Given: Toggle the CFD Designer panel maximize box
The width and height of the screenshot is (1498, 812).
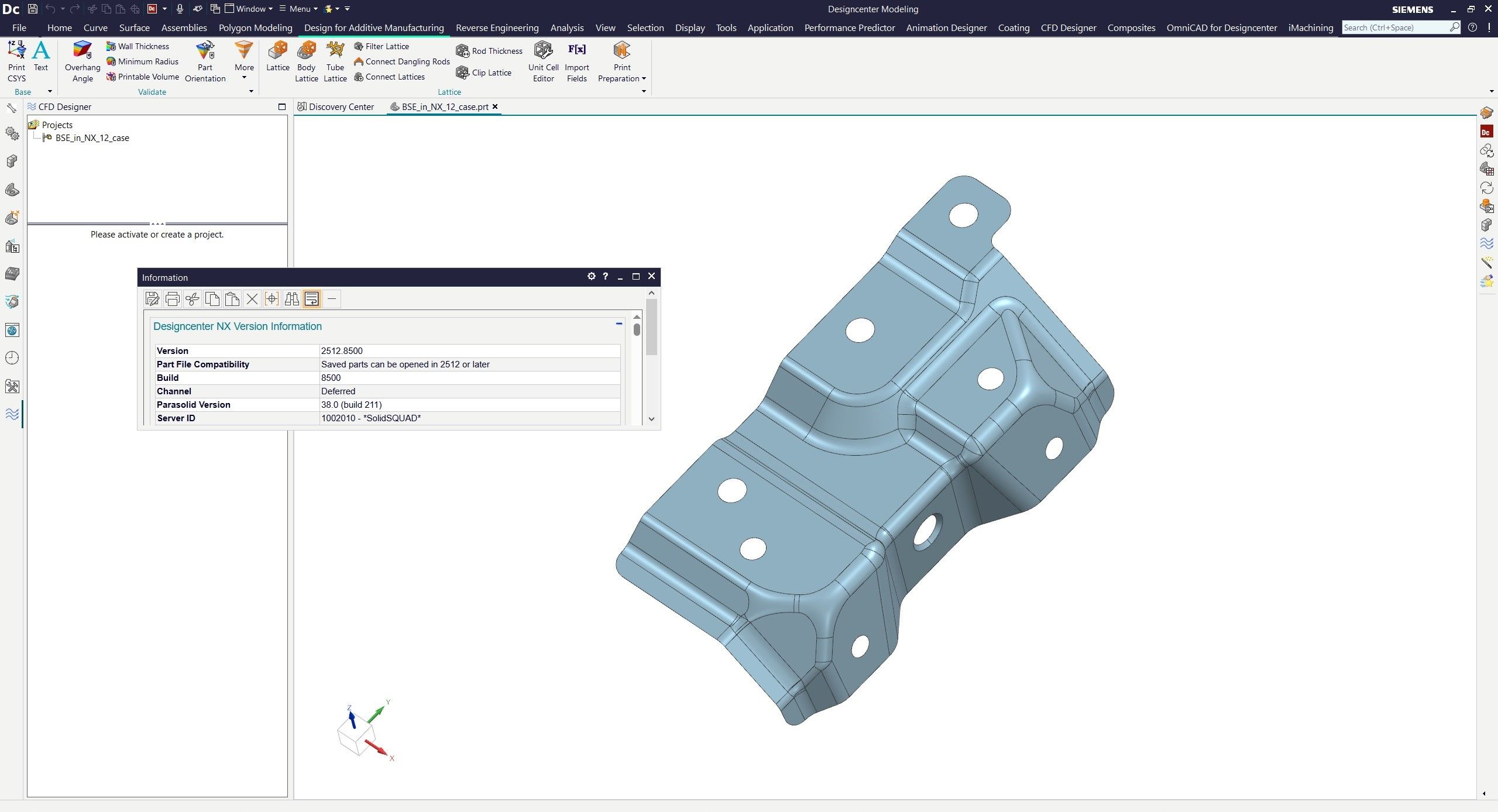Looking at the screenshot, I should click(x=282, y=107).
